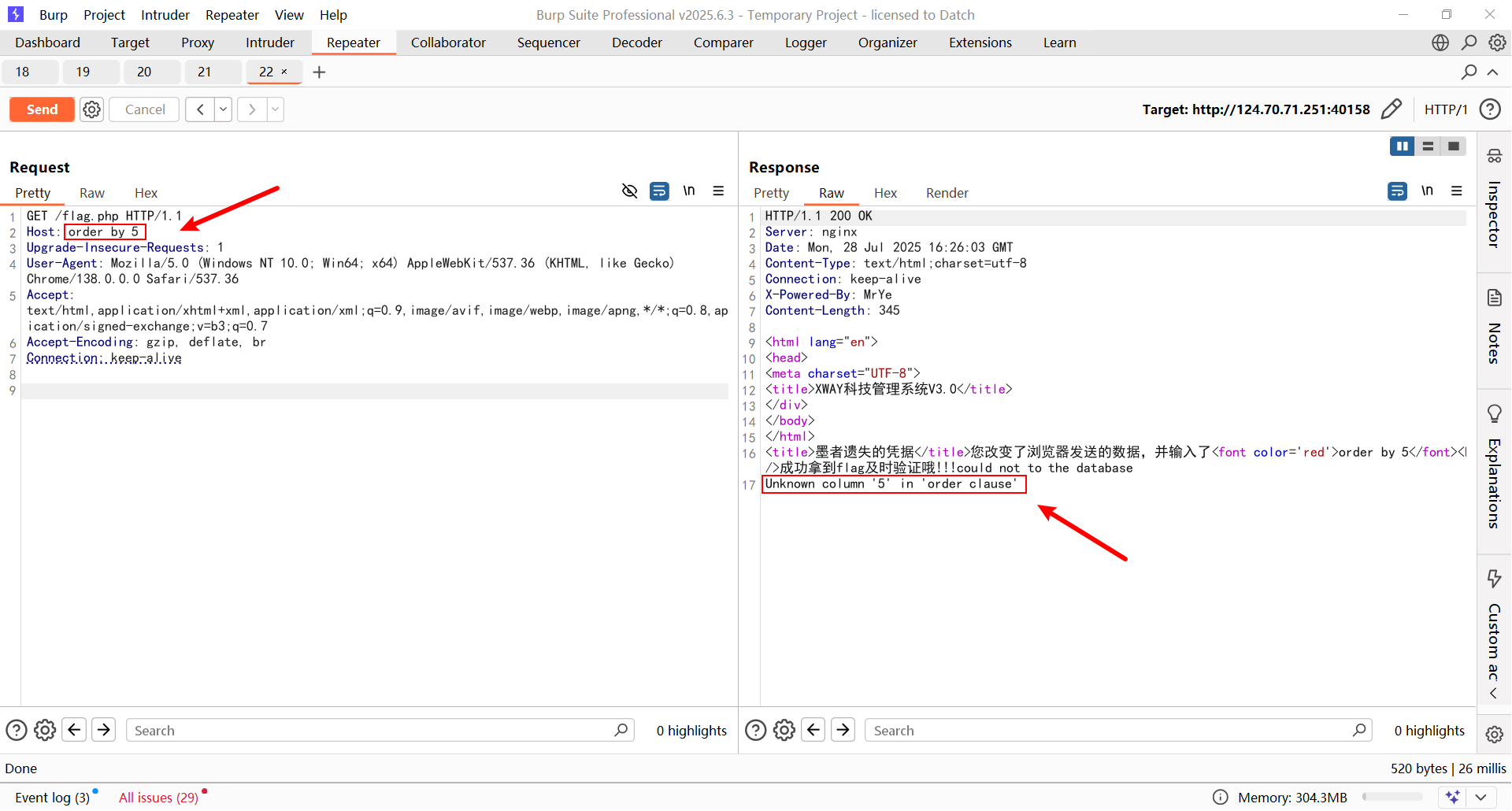The width and height of the screenshot is (1512, 811).
Task: Toggle word wrap in the Request editor
Action: tap(659, 191)
